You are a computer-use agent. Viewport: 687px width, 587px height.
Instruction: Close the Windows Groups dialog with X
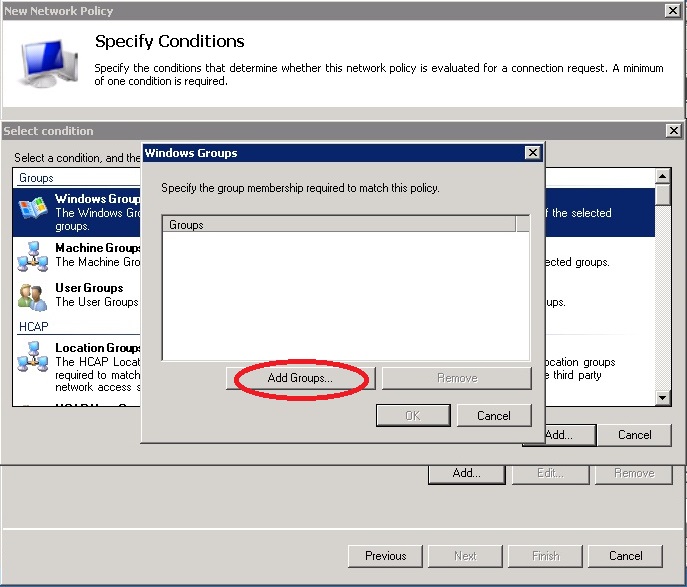532,153
